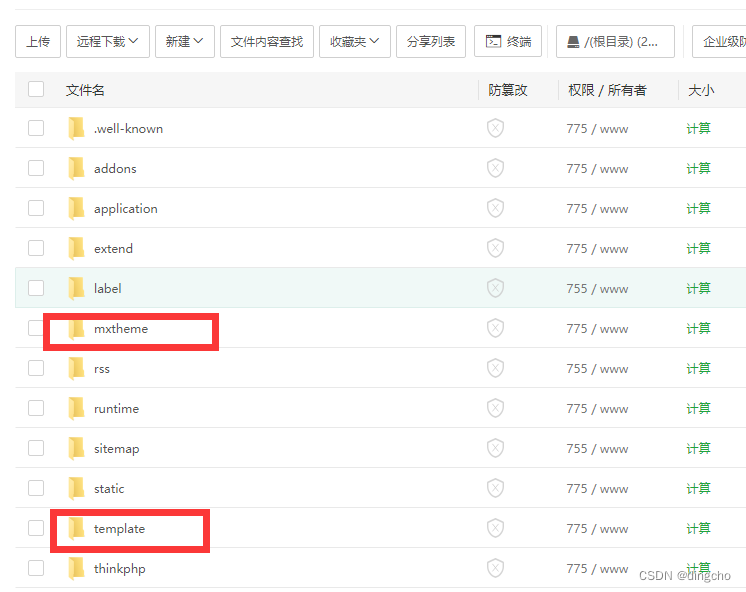Screen dimensions: 746x592
Task: Open the template folder name link
Action: tap(119, 528)
